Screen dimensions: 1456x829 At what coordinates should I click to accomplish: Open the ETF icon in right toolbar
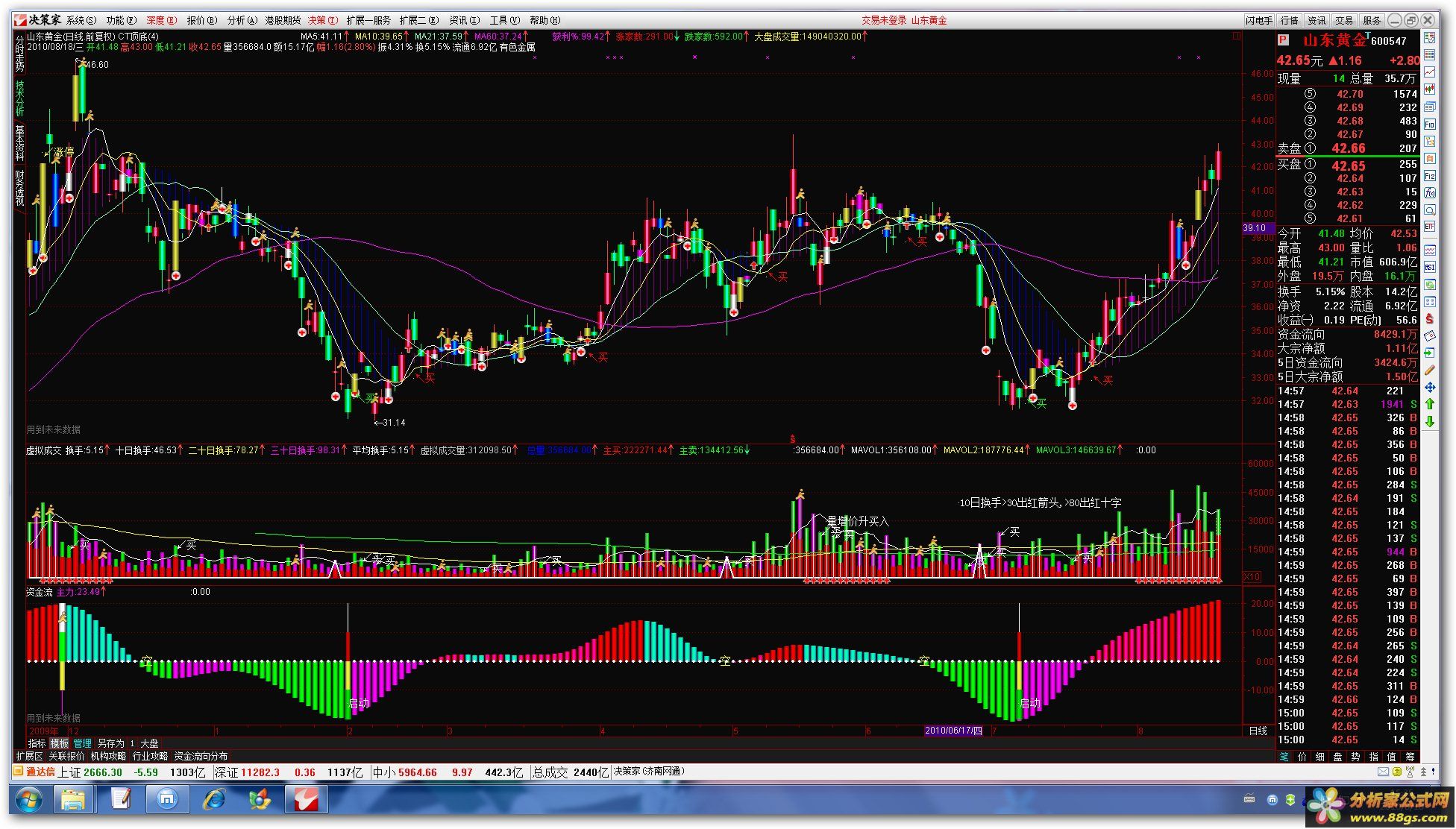[1430, 227]
